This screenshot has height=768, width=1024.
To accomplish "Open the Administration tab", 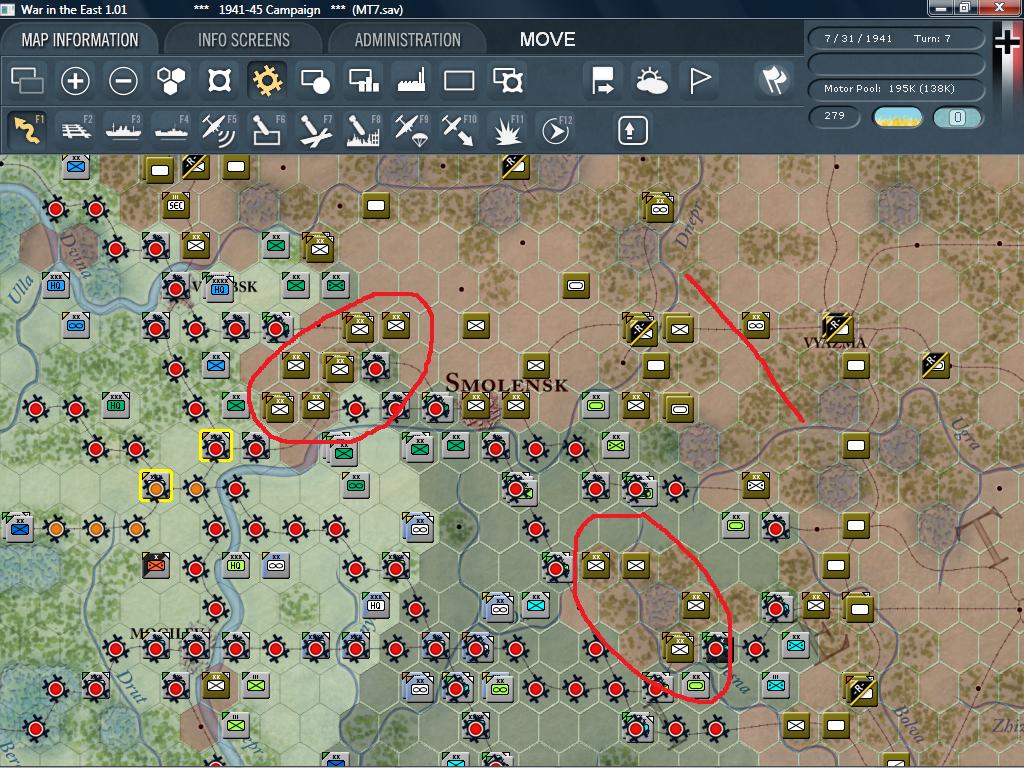I will point(407,40).
